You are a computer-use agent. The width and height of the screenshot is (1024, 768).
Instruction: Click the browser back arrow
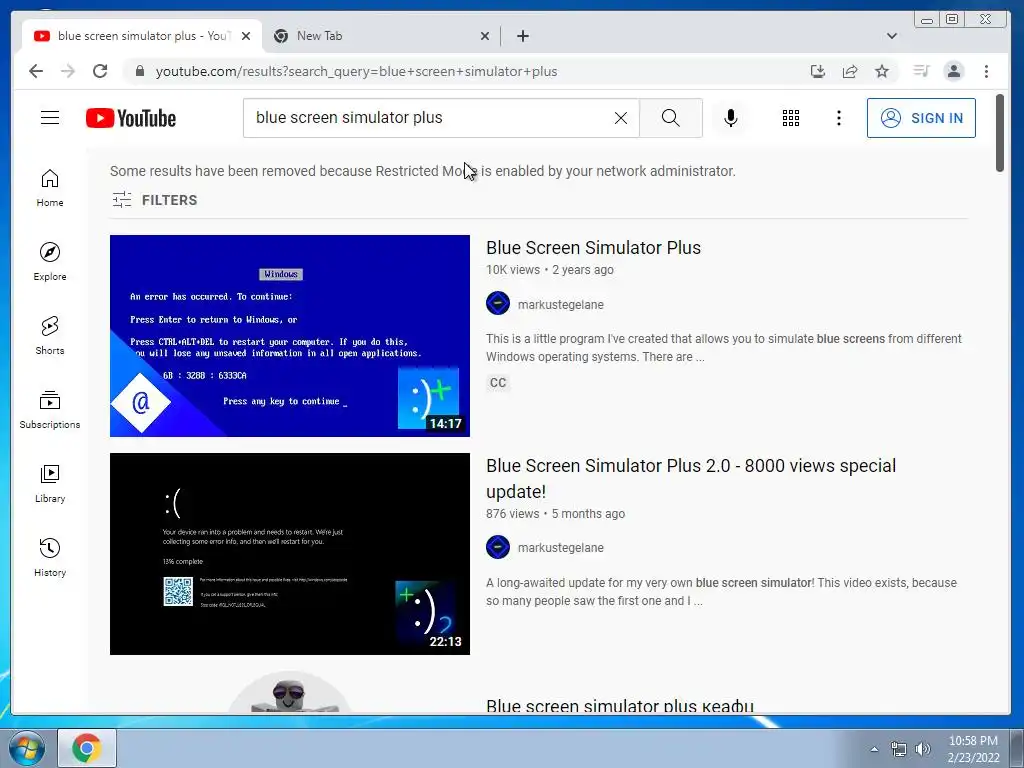point(36,71)
